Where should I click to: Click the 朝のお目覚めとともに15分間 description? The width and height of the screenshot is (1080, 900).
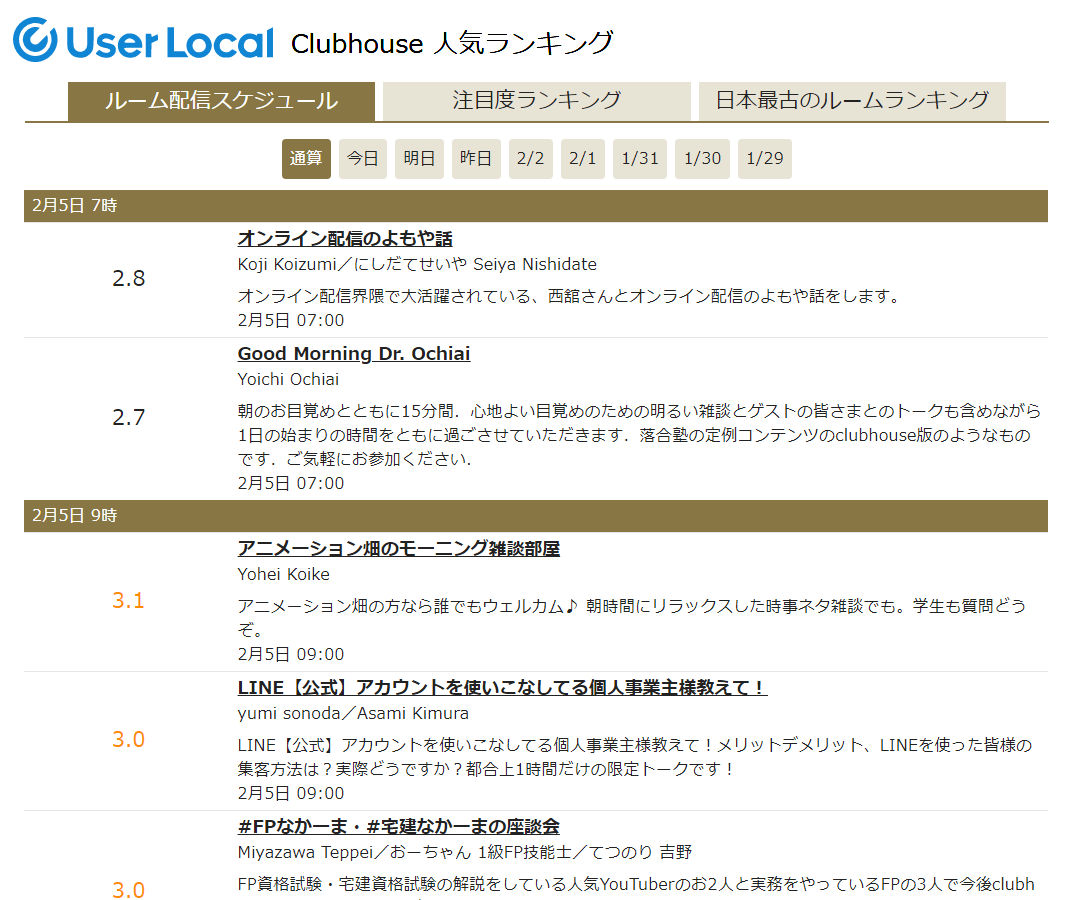click(640, 435)
